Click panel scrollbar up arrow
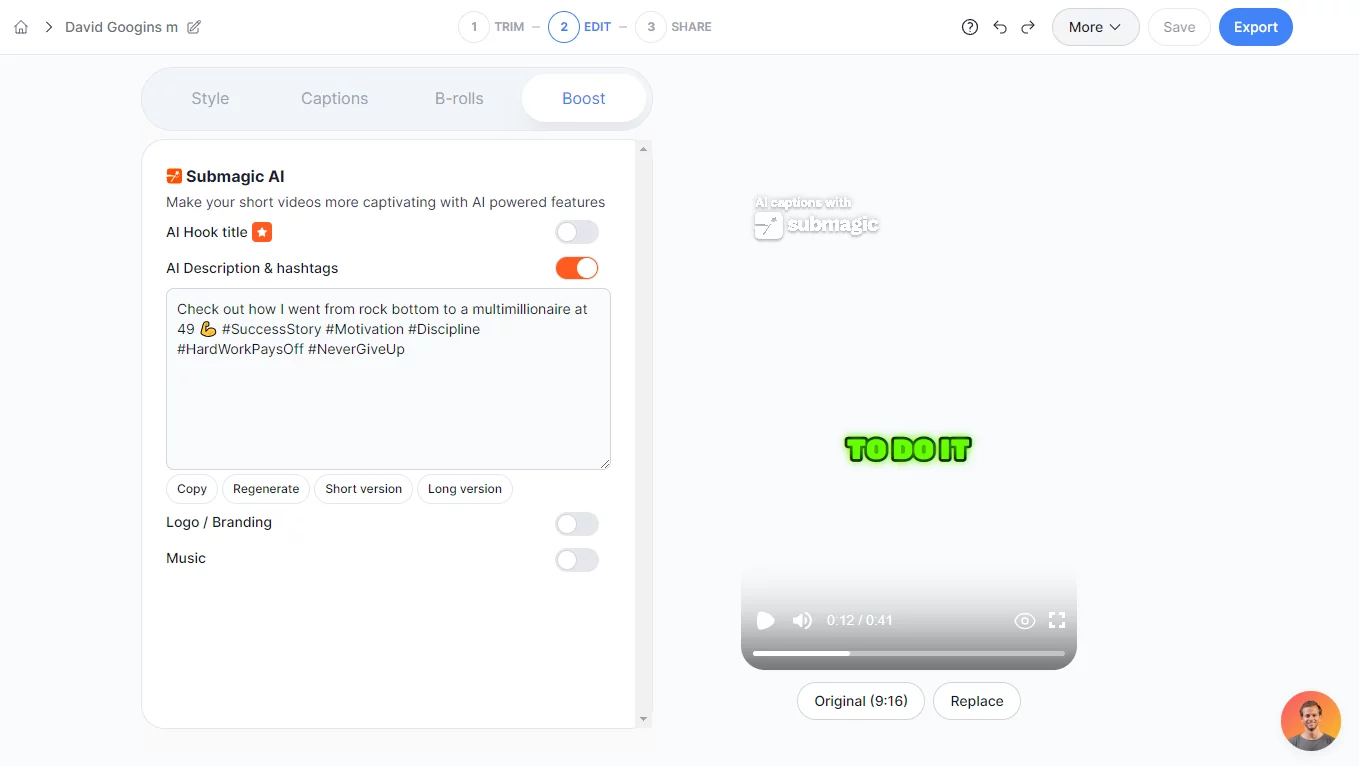This screenshot has width=1359, height=766. pos(644,149)
